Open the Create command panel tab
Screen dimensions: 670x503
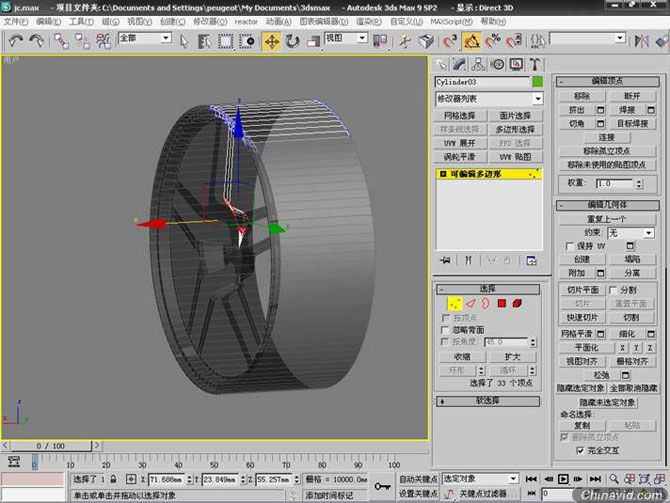[441, 65]
